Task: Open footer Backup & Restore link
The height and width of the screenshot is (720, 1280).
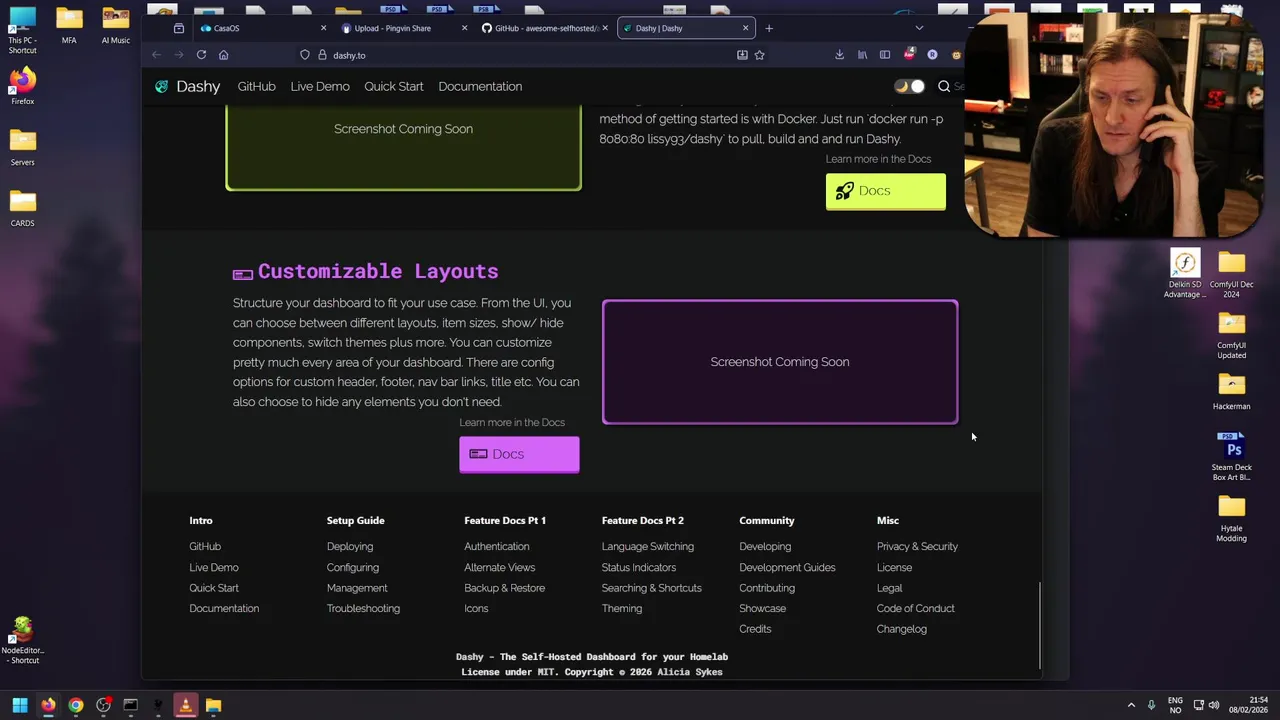Action: 504,588
